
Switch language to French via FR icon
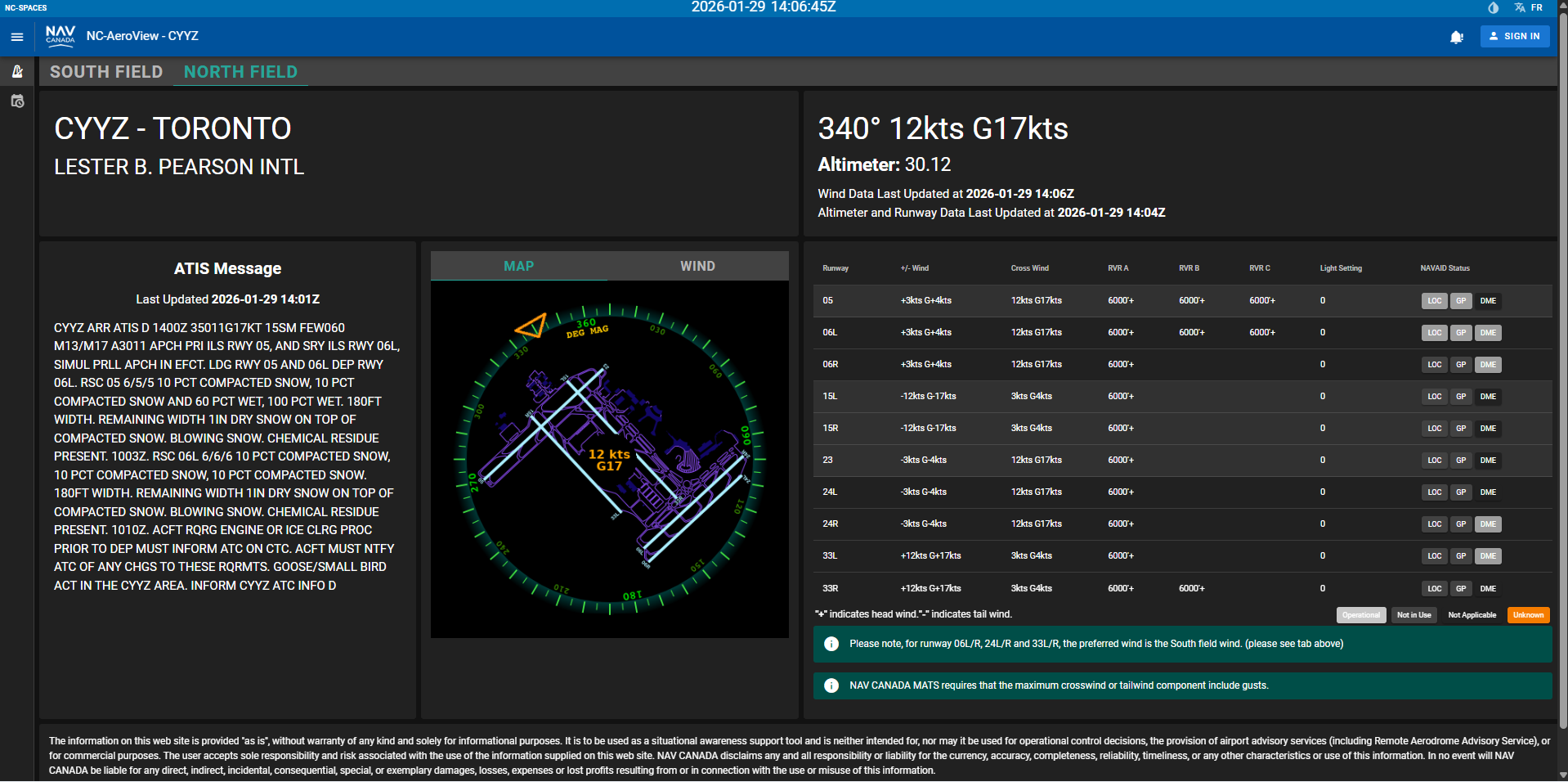(1536, 7)
